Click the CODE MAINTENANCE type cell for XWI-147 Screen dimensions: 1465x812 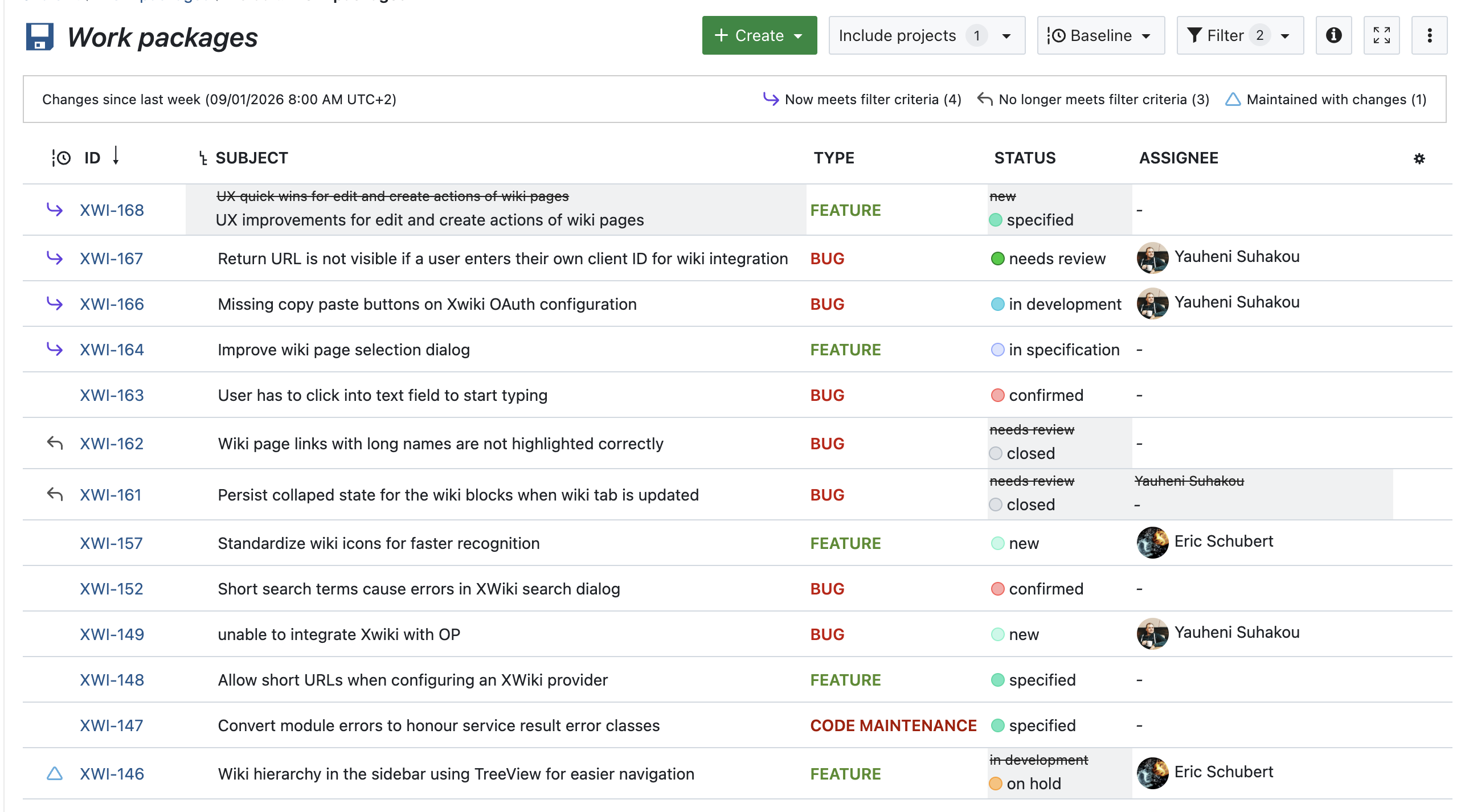(x=893, y=725)
